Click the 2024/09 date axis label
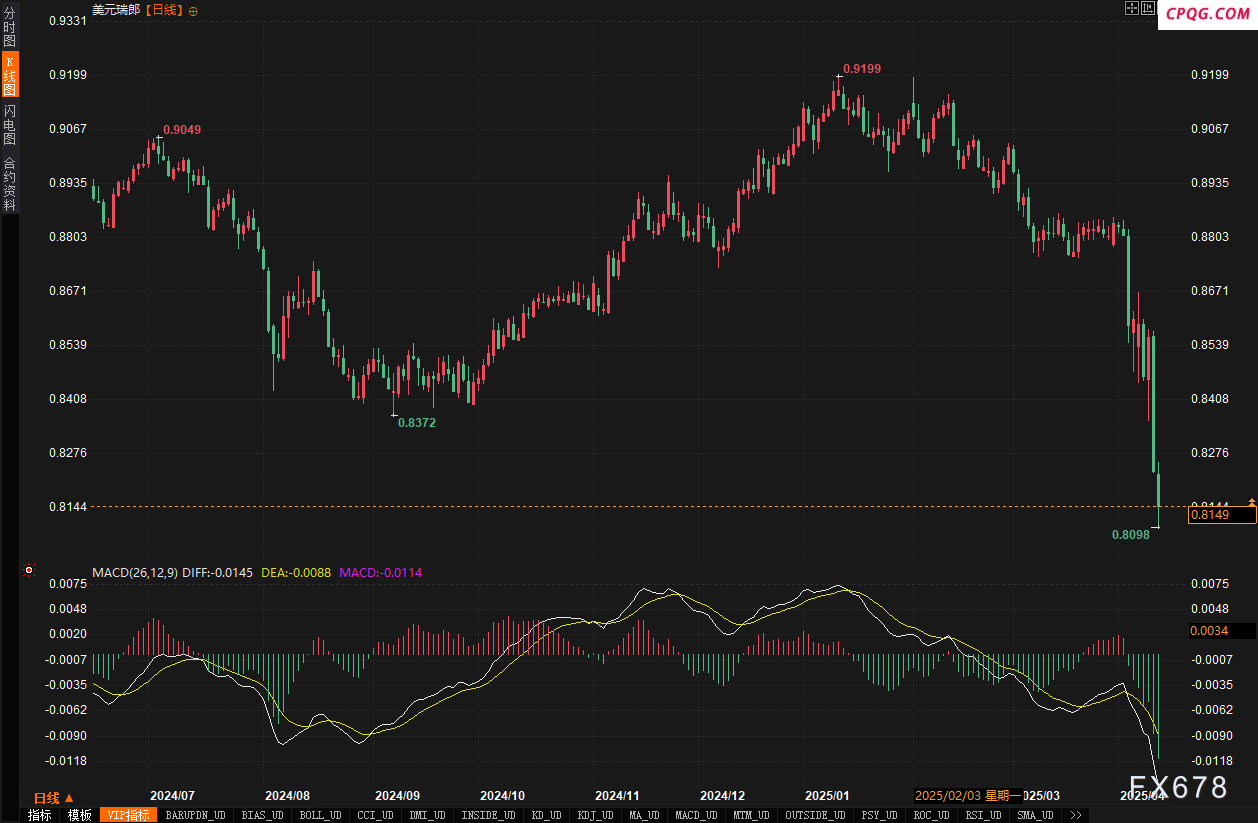Viewport: 1258px width, 823px height. coord(397,796)
